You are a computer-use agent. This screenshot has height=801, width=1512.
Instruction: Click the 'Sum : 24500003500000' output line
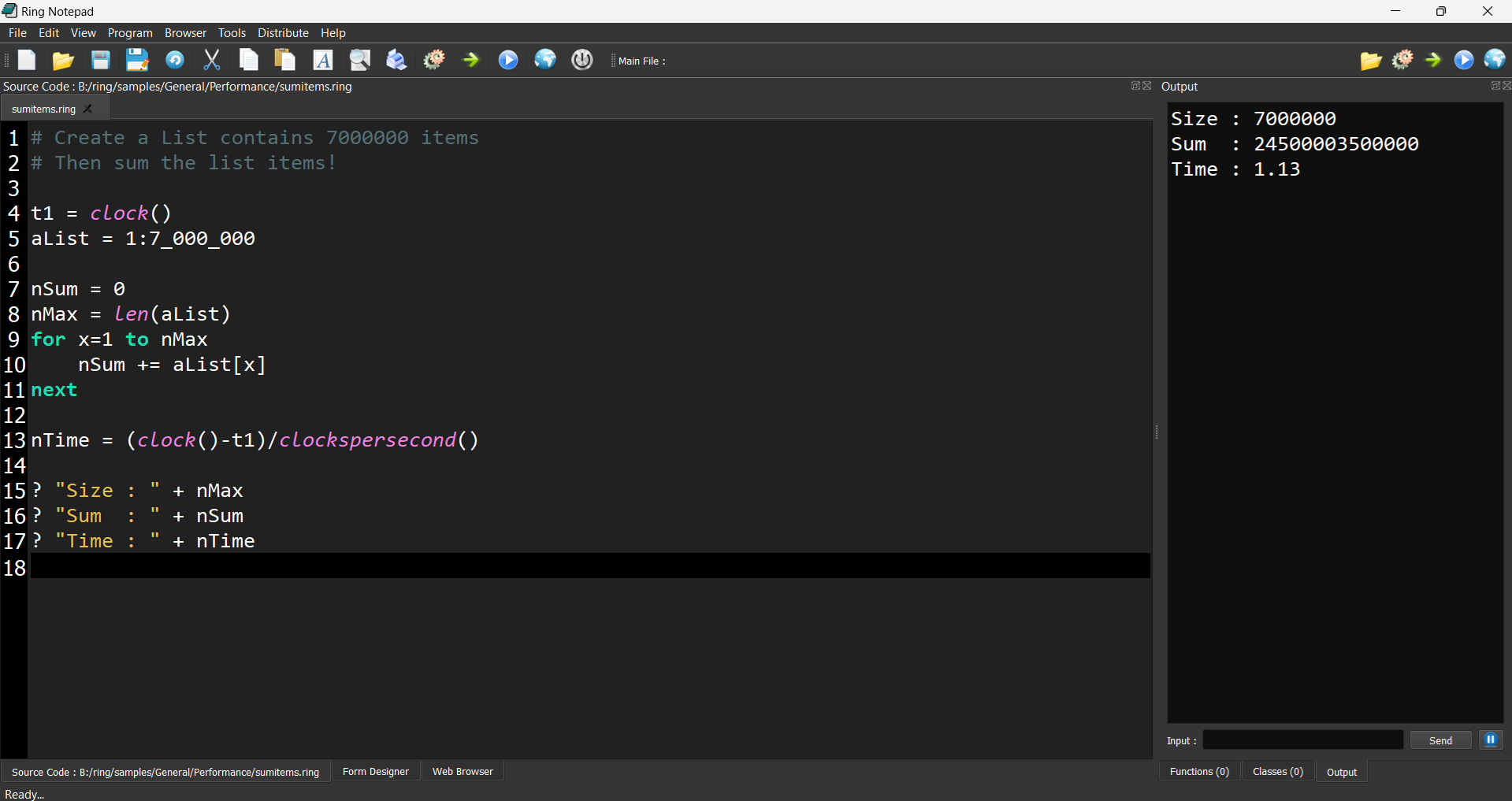click(1295, 144)
